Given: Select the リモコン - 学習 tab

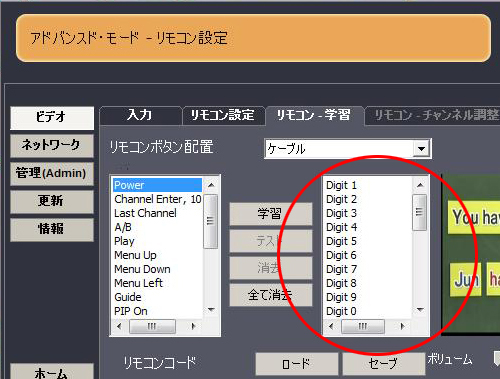Looking at the screenshot, I should [x=314, y=115].
